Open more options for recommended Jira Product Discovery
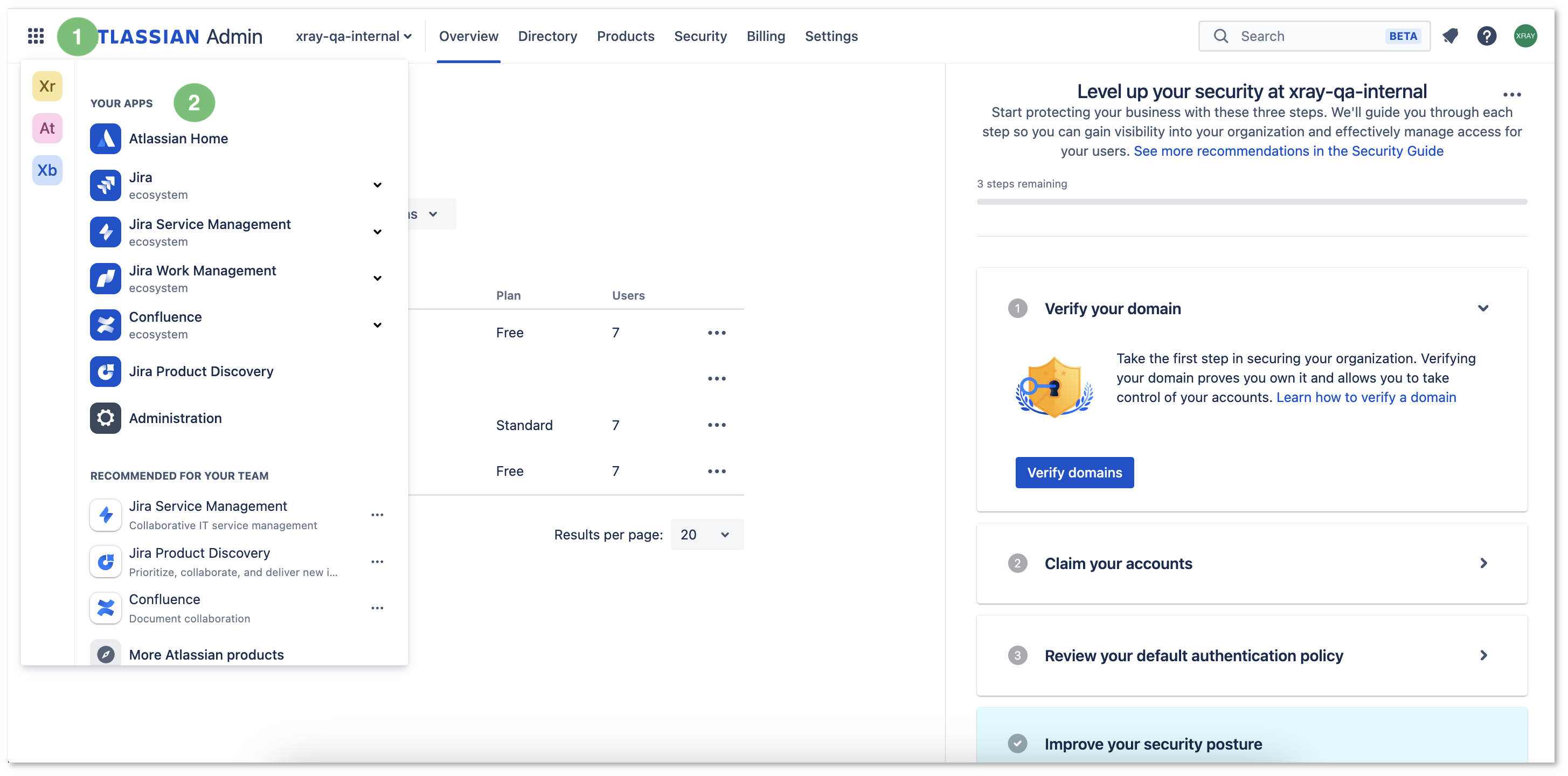The width and height of the screenshot is (1568, 776). pyautogui.click(x=377, y=562)
